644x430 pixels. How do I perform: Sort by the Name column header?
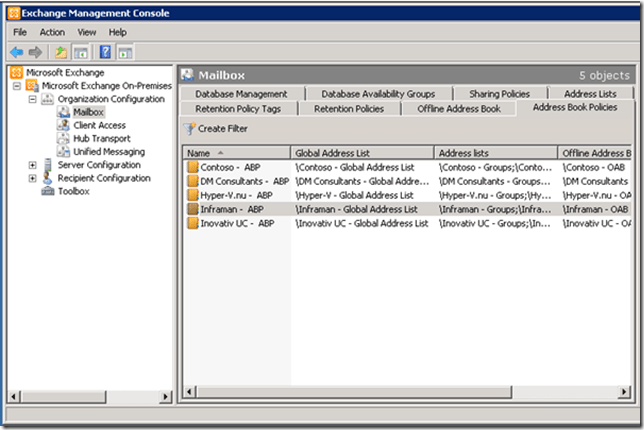[x=235, y=152]
